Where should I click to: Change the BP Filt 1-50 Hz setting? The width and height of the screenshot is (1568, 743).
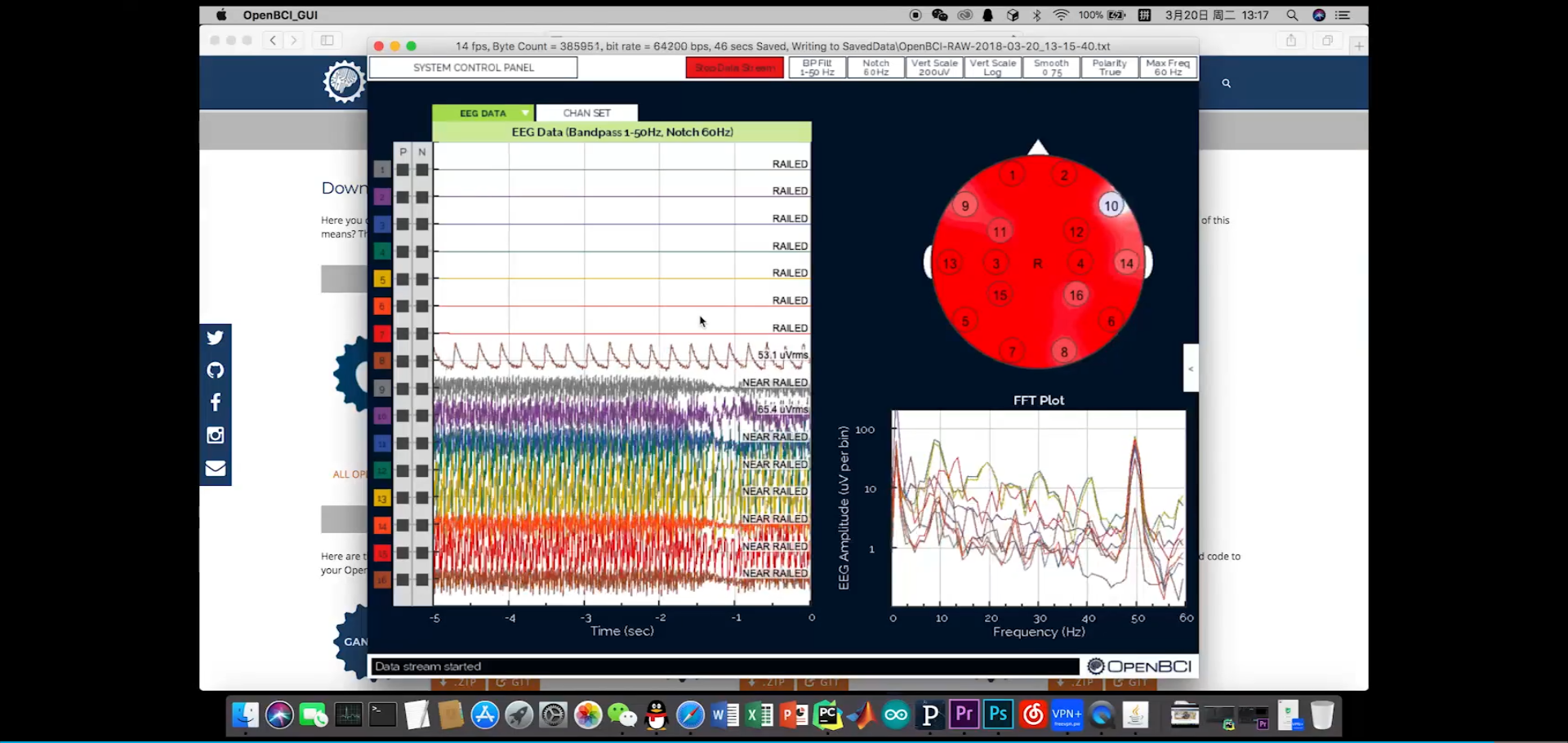point(817,68)
